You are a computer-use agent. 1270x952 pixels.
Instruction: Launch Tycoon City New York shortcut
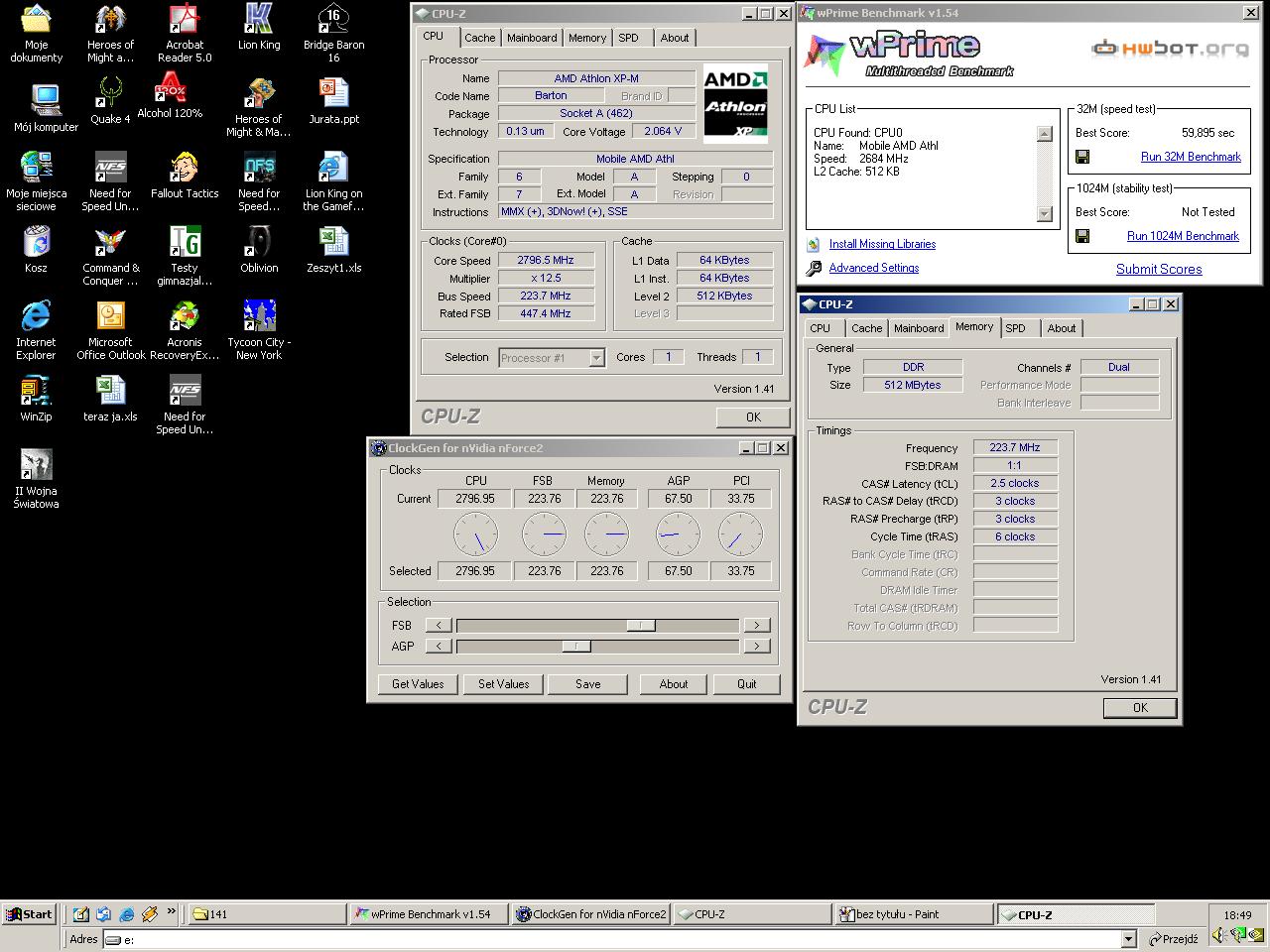[259, 330]
